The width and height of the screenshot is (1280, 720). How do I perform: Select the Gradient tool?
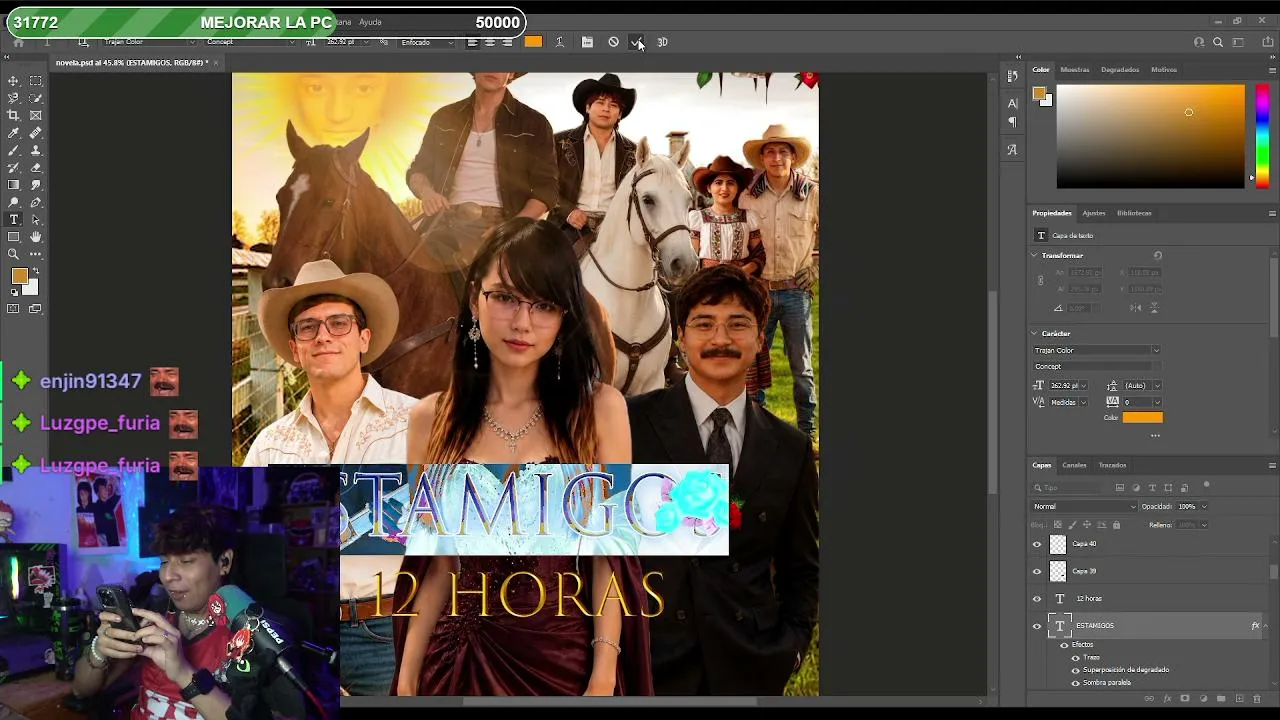13,185
